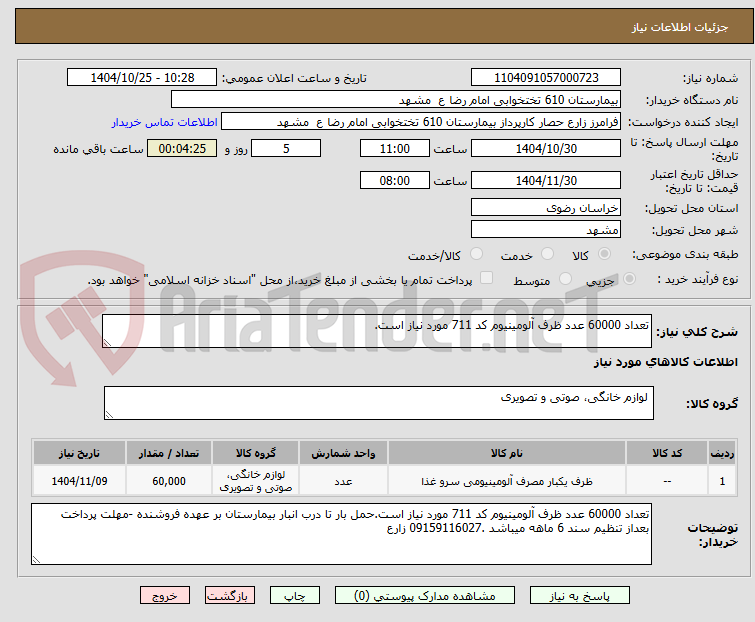Open مشاهده مدارک پیوستی (0) button
This screenshot has width=755, height=622.
pos(425,596)
